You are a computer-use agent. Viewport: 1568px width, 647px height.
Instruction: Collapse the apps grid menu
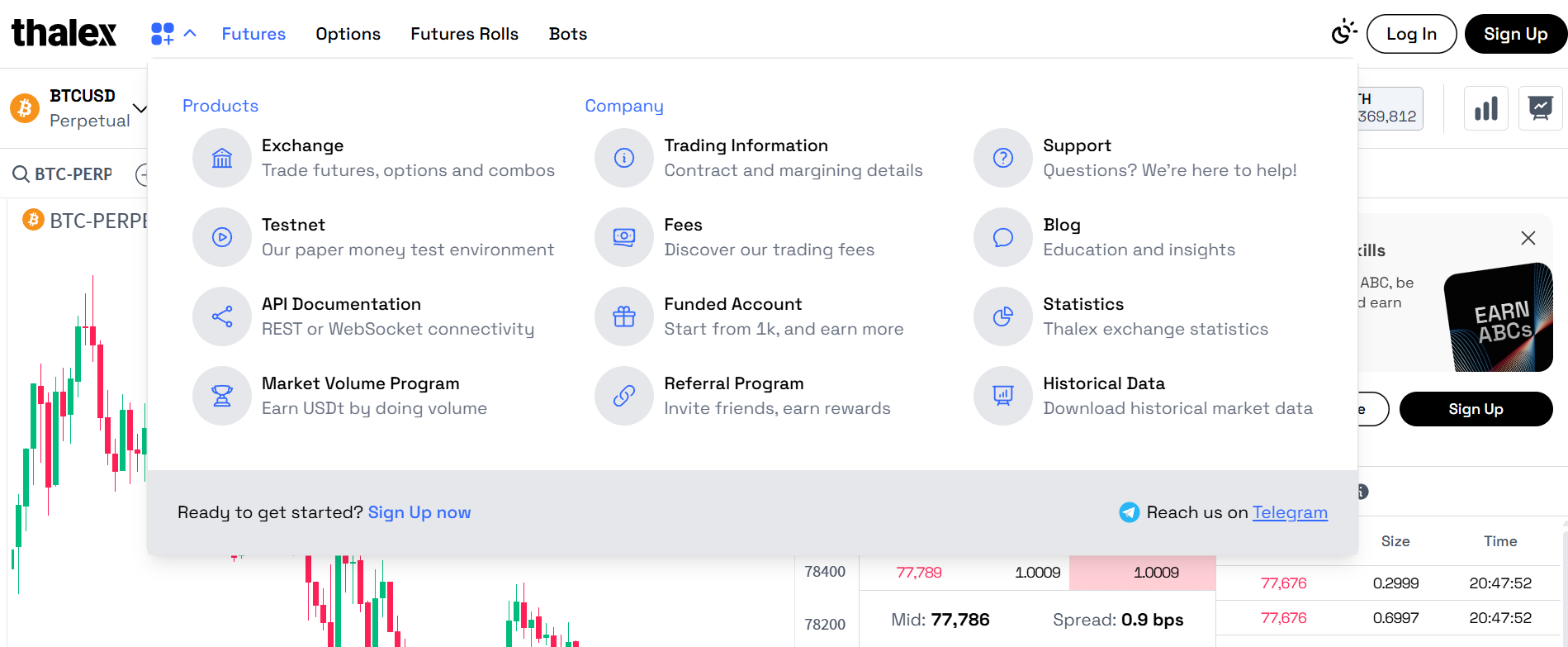click(173, 34)
